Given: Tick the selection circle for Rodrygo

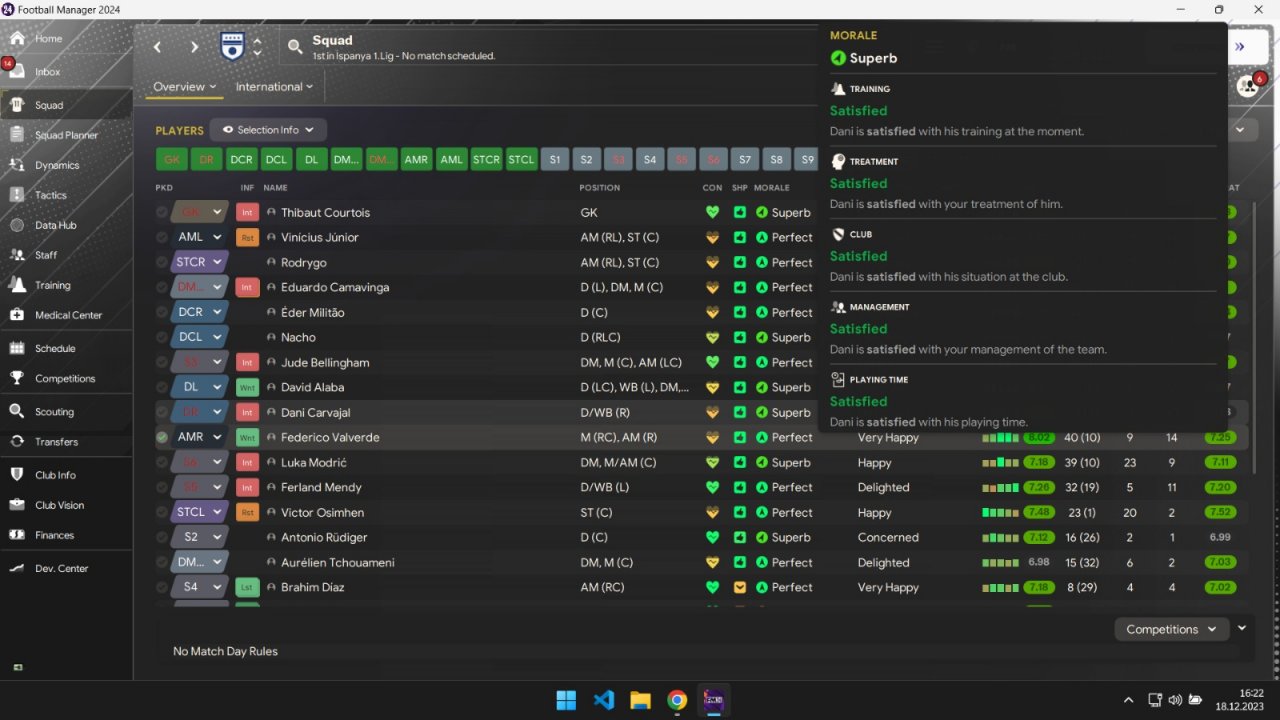Looking at the screenshot, I should [162, 262].
